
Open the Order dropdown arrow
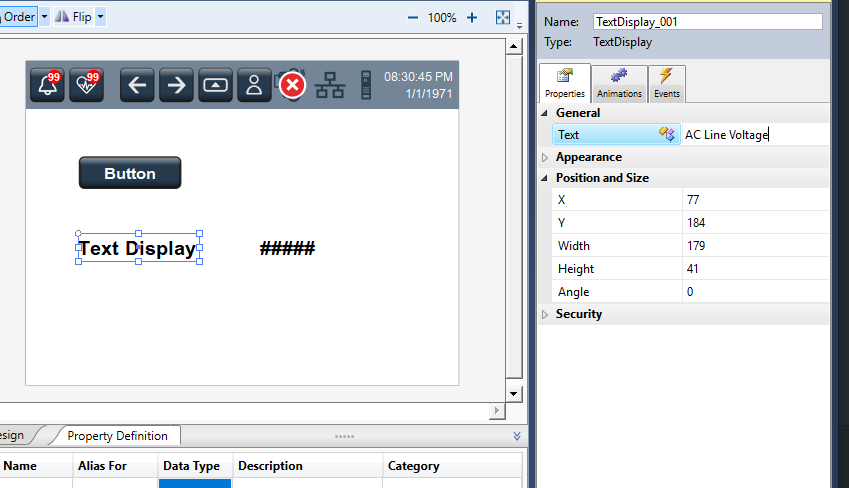tap(44, 17)
